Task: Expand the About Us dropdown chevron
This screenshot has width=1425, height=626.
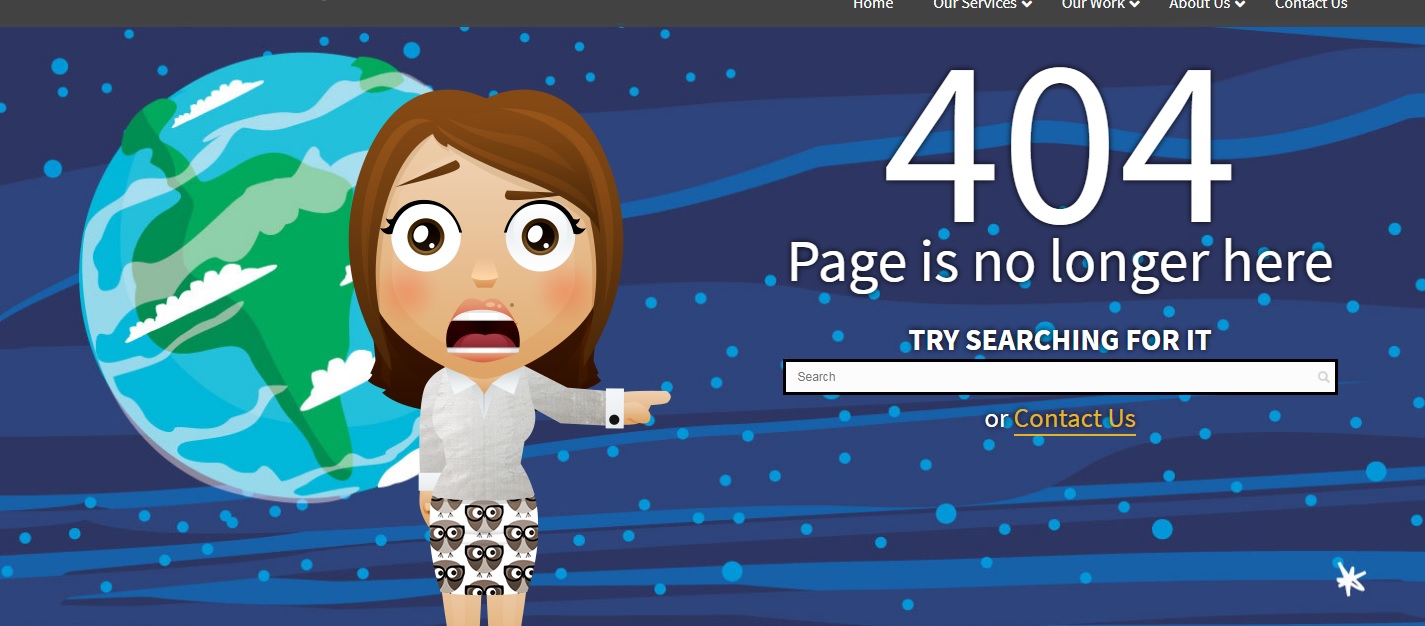Action: [x=1240, y=5]
